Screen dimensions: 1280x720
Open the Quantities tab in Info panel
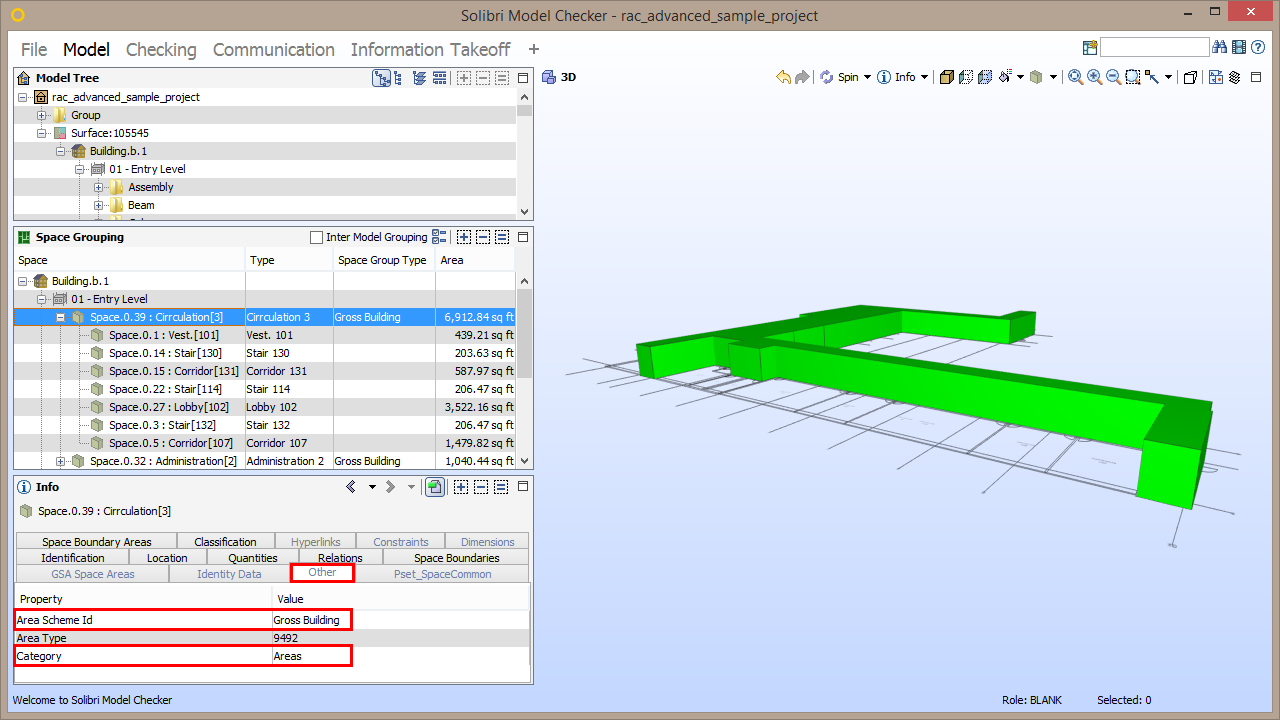pos(252,557)
